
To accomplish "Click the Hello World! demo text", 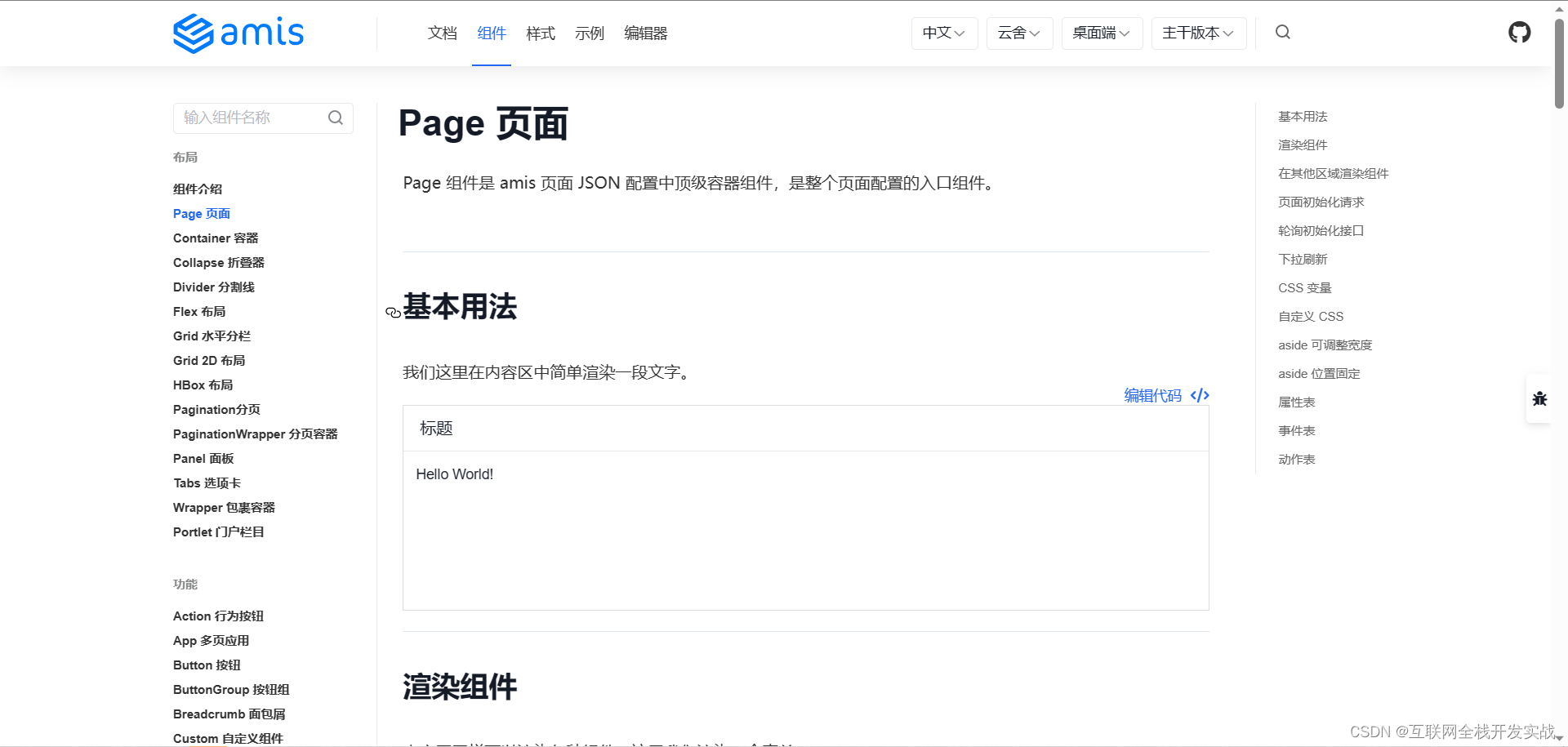I will click(x=454, y=474).
